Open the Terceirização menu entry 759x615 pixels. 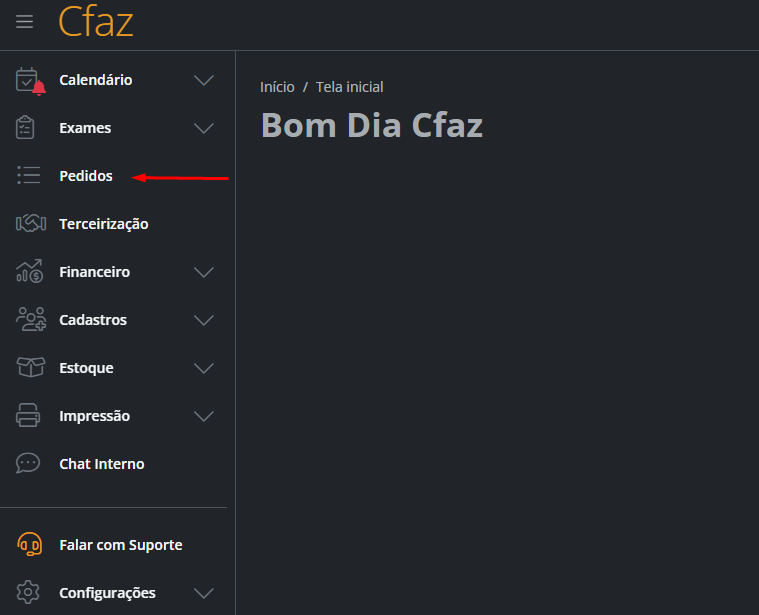[104, 224]
